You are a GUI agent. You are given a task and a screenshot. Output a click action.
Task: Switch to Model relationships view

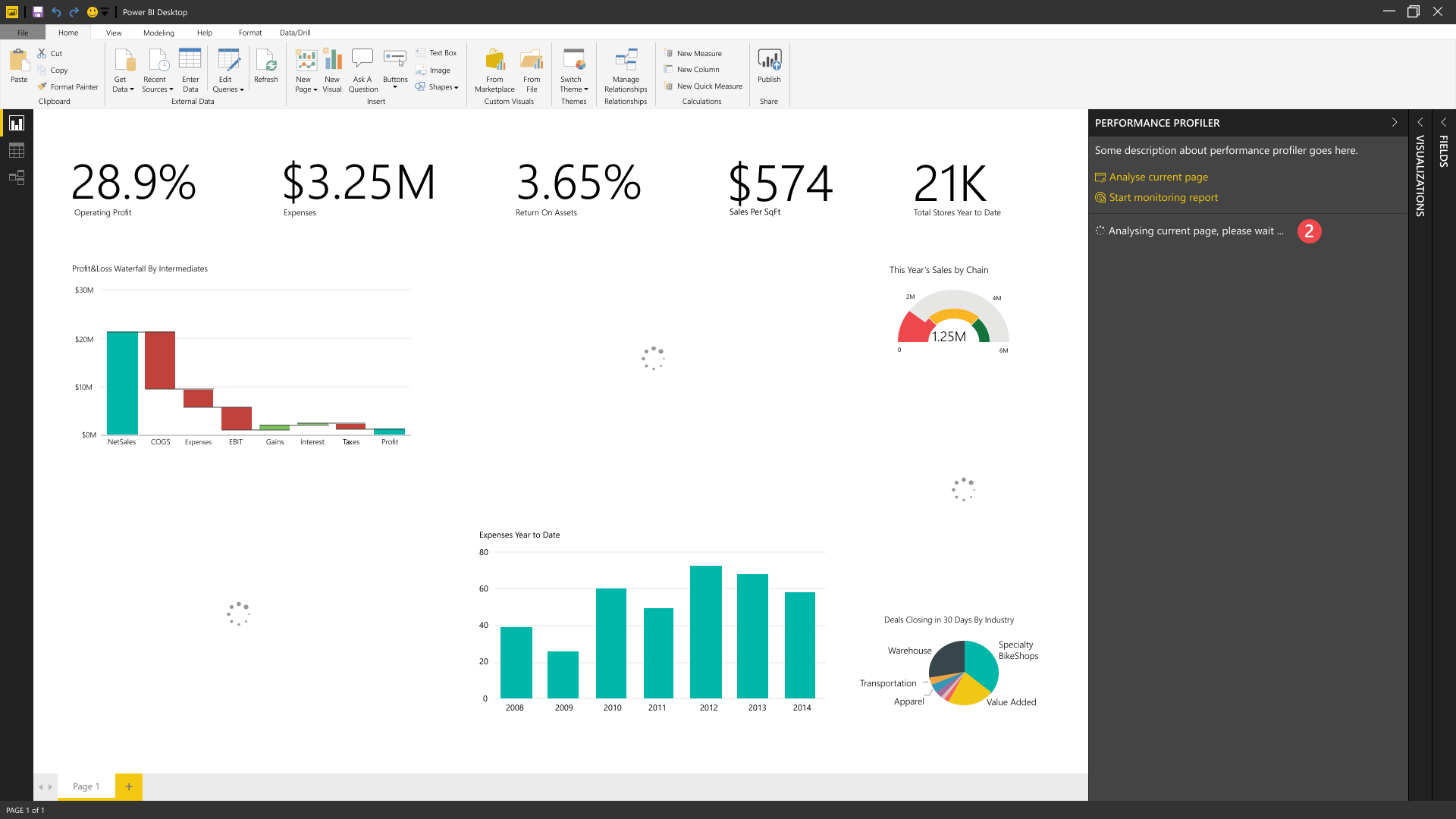coord(17,177)
